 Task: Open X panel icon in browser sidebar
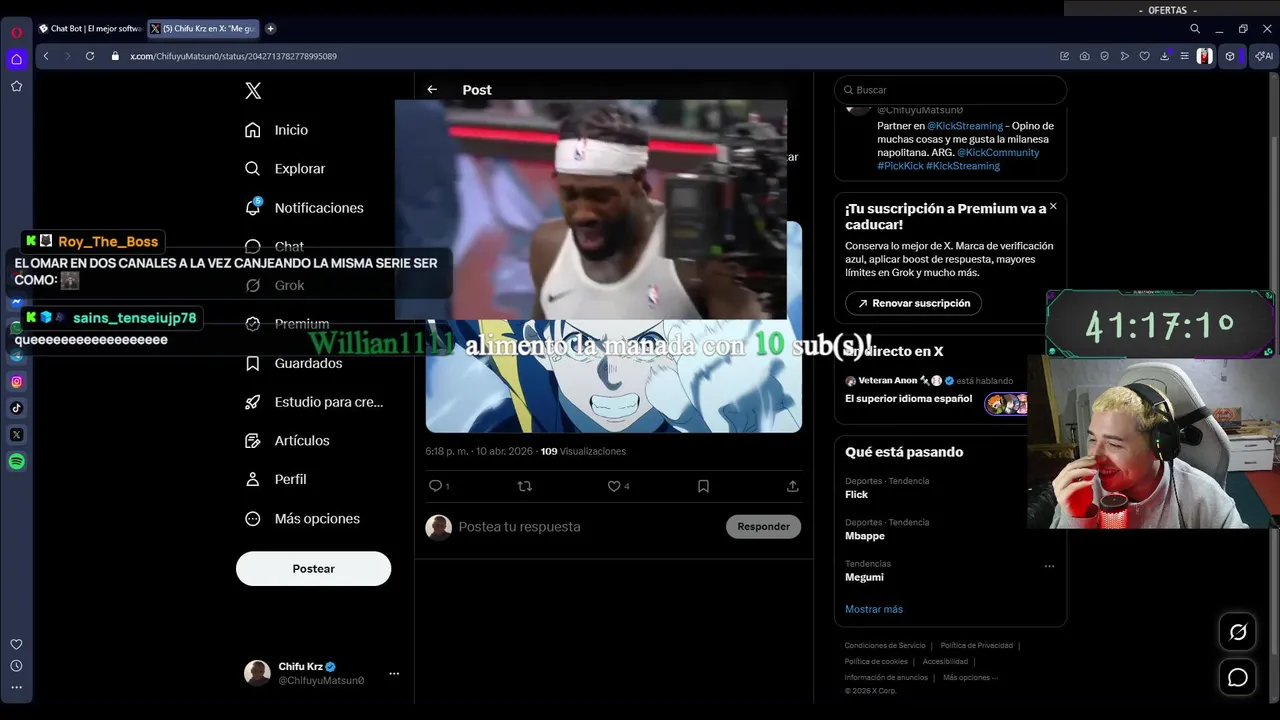tap(17, 435)
